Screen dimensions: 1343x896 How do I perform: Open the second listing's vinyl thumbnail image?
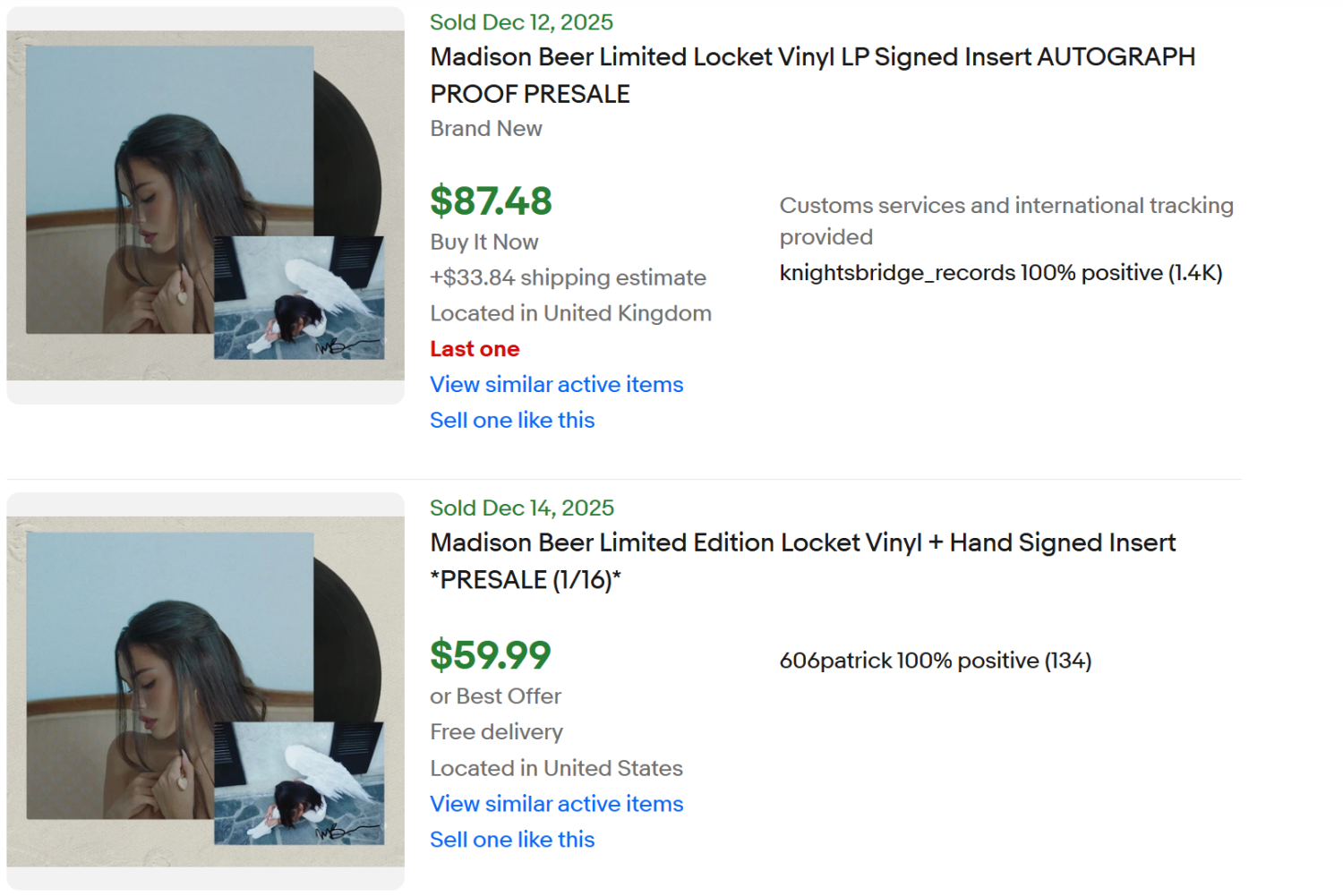coord(204,696)
